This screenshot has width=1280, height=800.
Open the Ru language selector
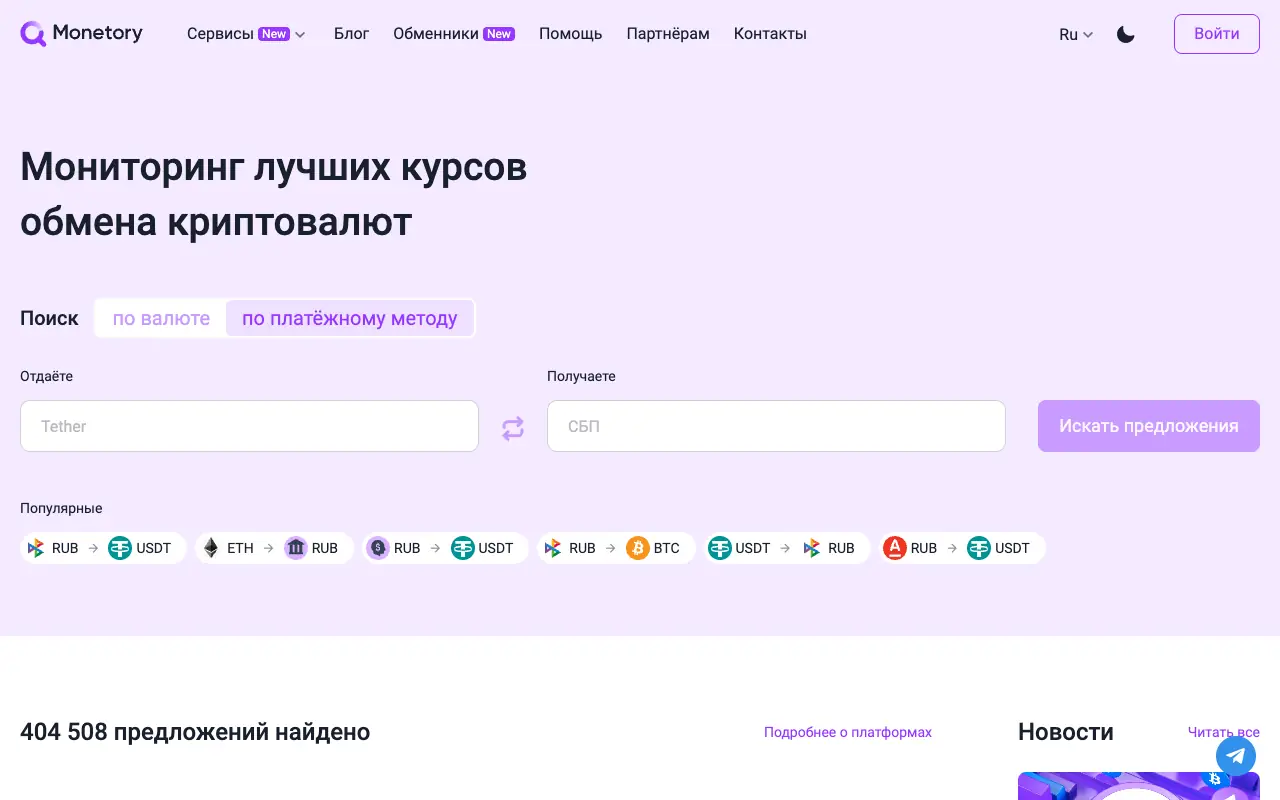click(x=1076, y=34)
